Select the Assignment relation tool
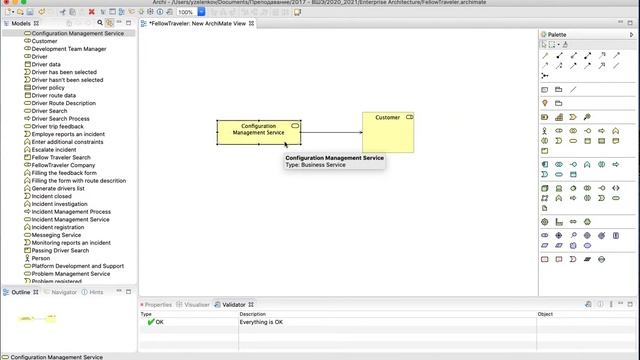The width and height of the screenshot is (640, 360). (x=588, y=55)
